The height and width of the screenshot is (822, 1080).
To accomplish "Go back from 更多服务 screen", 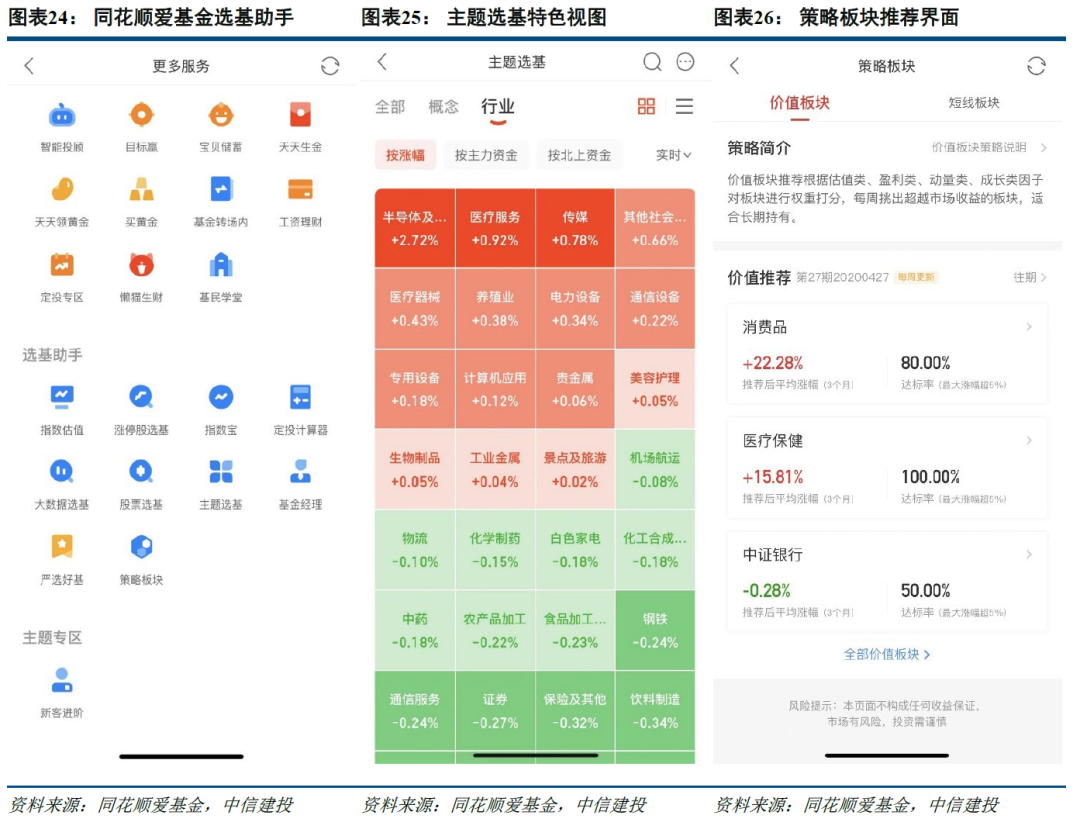I will tap(28, 66).
